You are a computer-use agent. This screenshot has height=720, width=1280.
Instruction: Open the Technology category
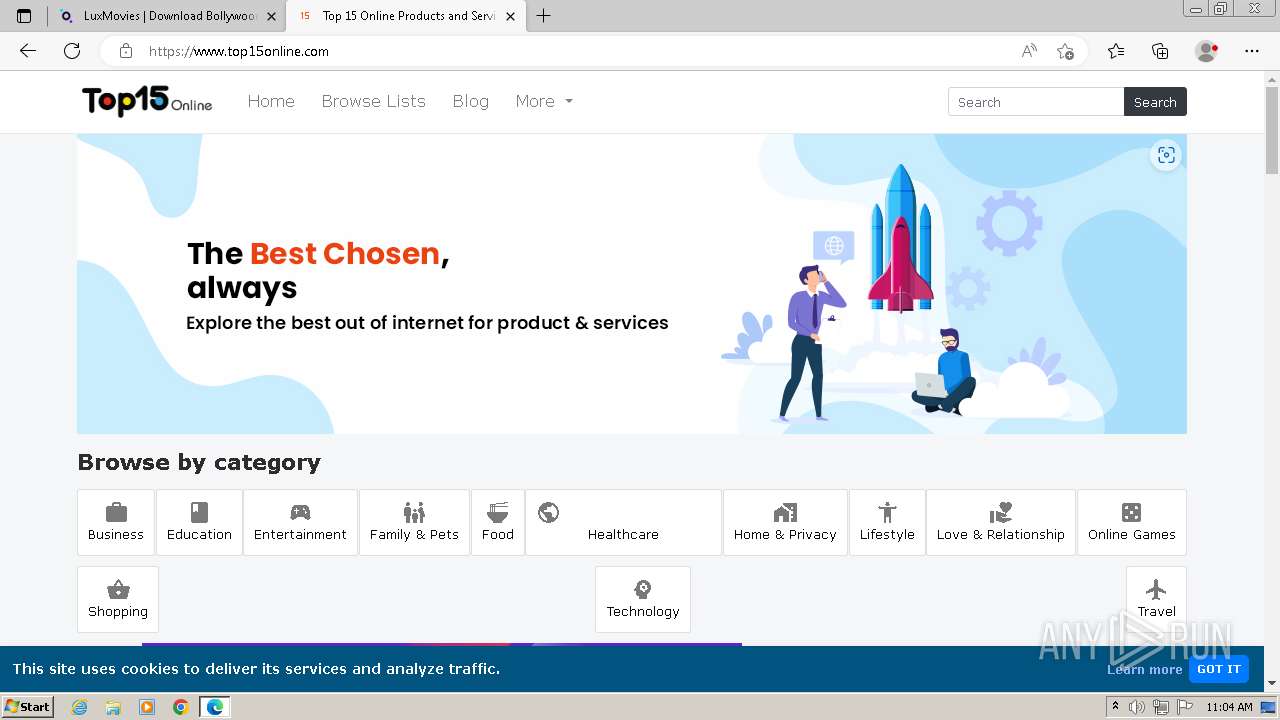point(643,599)
